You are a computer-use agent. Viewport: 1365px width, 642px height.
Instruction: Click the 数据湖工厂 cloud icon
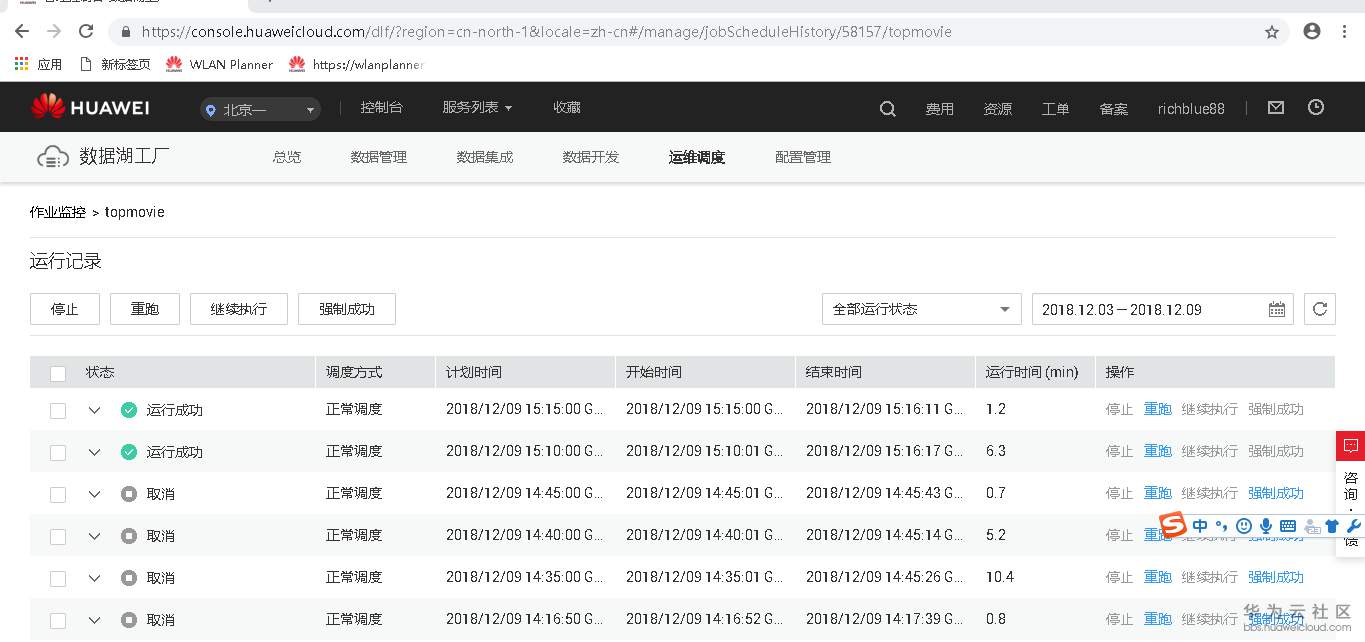[52, 157]
